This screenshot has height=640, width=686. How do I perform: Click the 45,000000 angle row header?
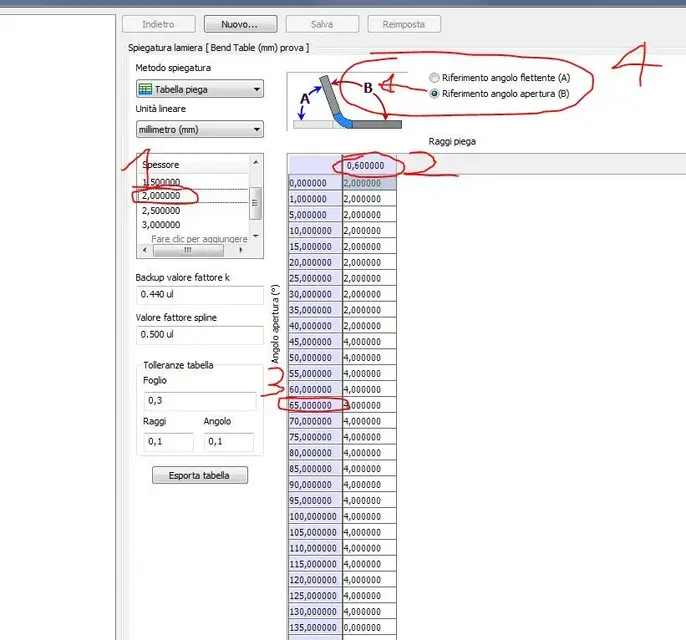tap(315, 342)
